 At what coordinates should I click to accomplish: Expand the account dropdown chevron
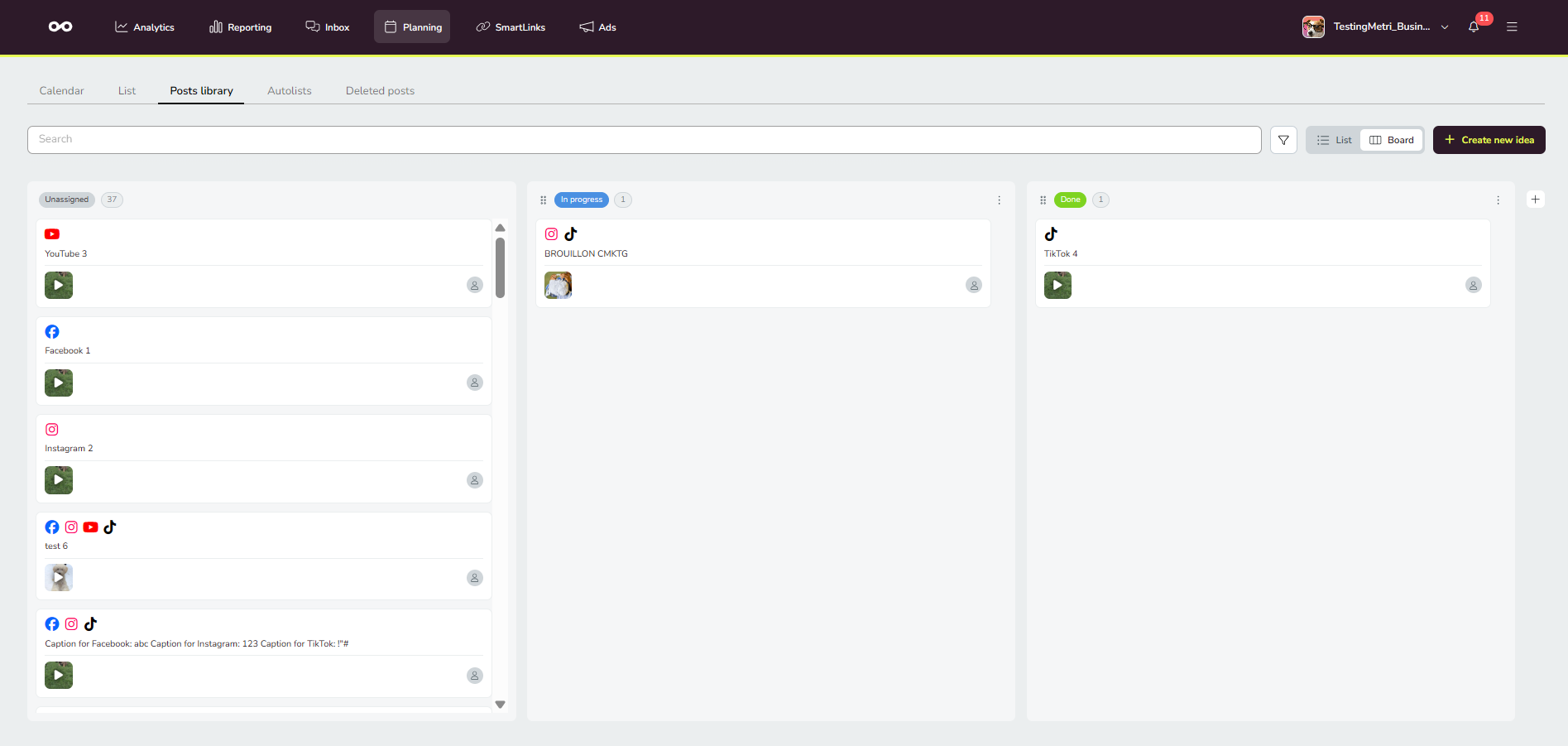(1445, 27)
